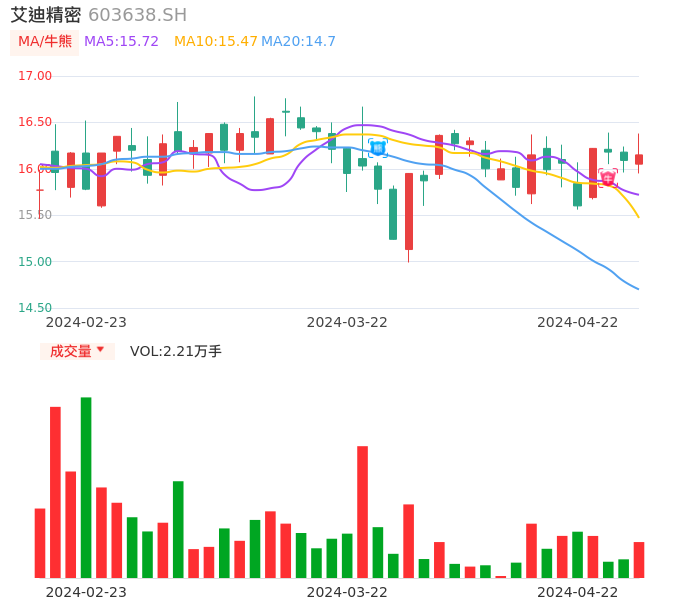This screenshot has width=686, height=606.
Task: Click the 2024-02-23 date label under candlestick chart
Action: (x=86, y=322)
